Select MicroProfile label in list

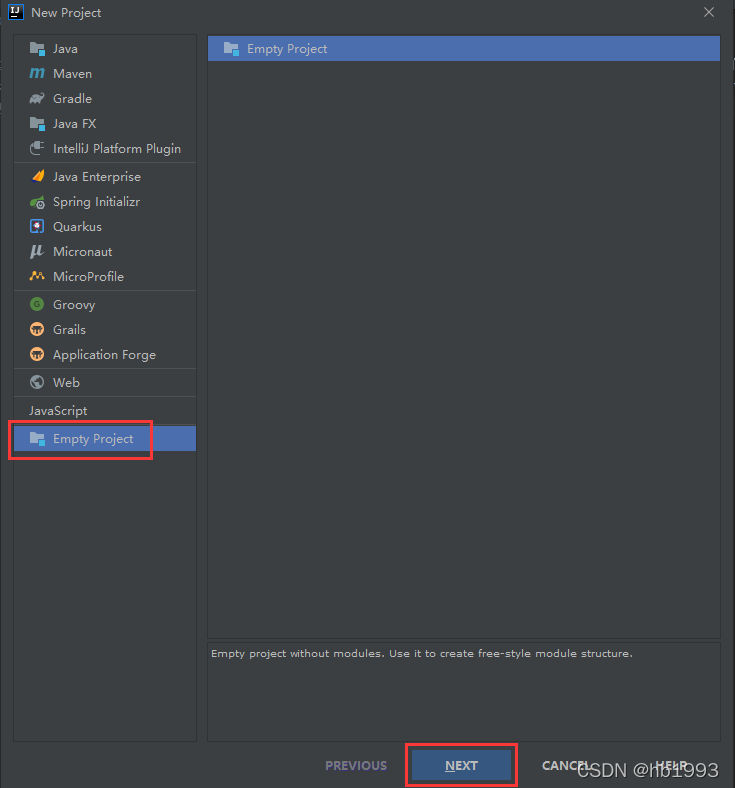coord(88,277)
